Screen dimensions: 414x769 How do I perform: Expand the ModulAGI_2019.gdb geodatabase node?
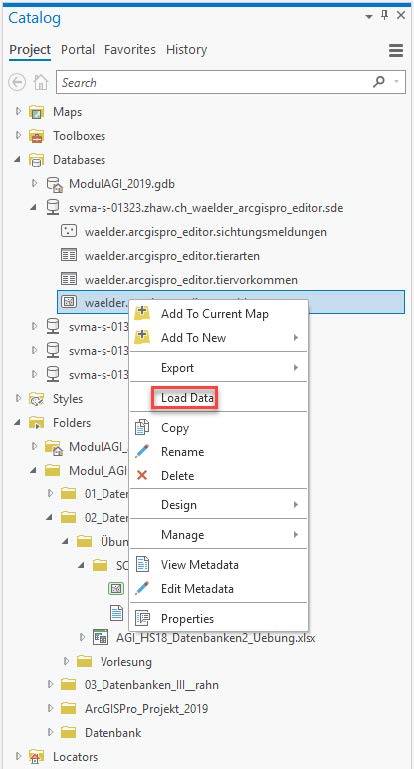(x=34, y=183)
